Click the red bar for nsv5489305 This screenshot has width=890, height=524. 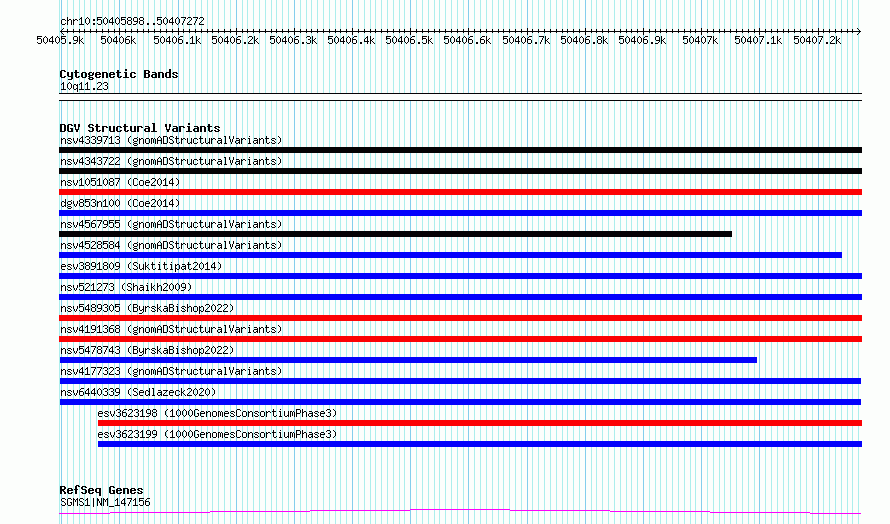460,318
